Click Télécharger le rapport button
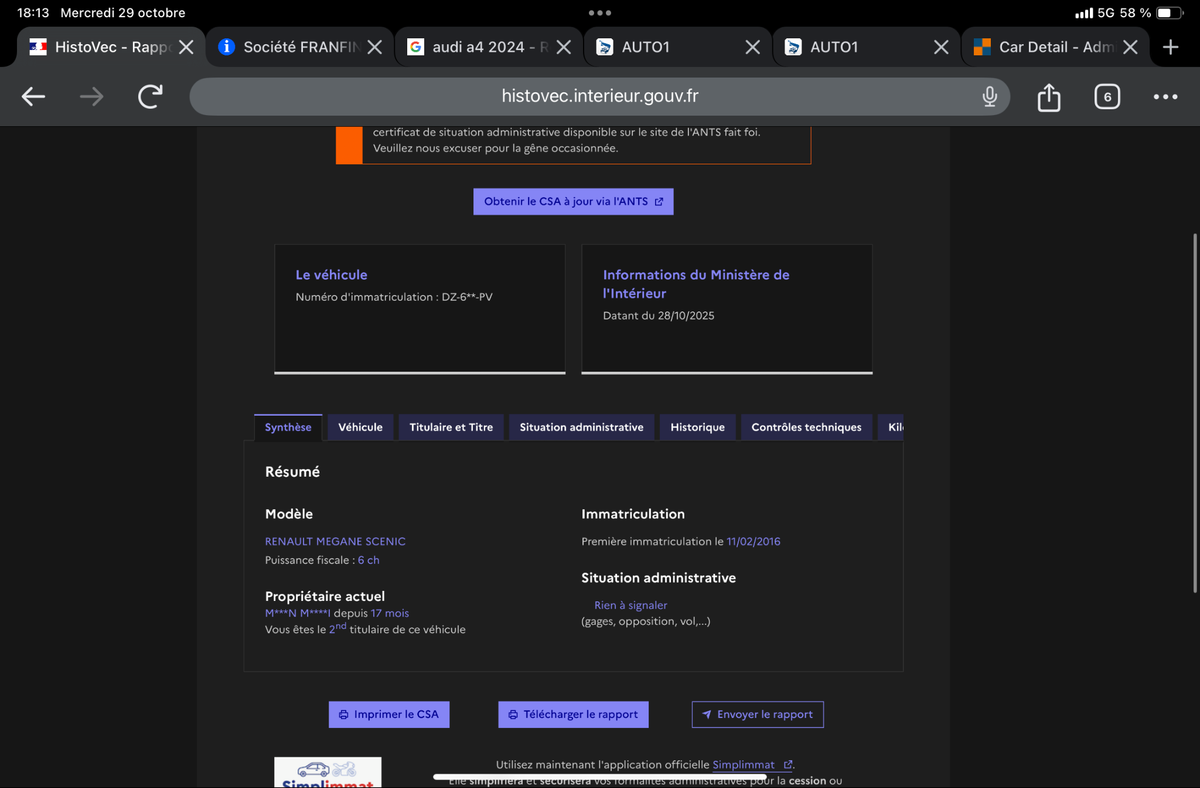 pos(573,714)
